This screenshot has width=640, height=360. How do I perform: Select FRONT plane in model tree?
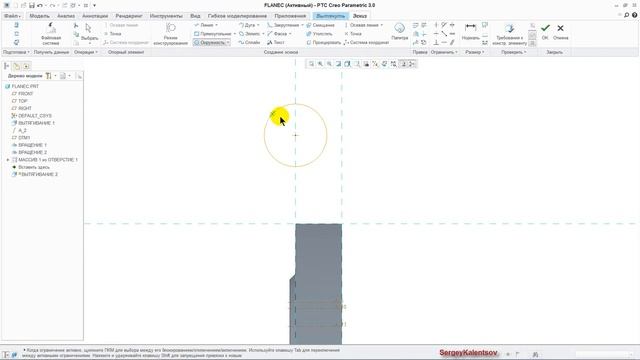(23, 94)
